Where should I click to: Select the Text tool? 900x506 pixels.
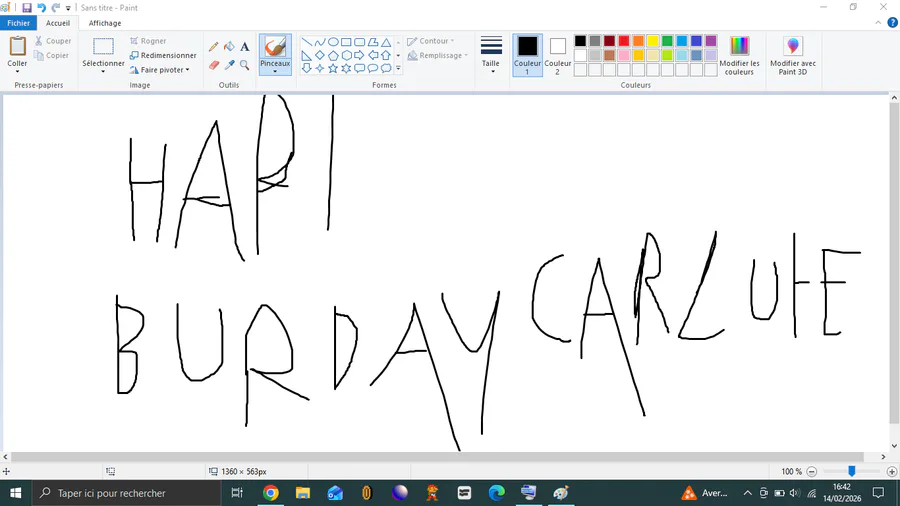click(245, 47)
